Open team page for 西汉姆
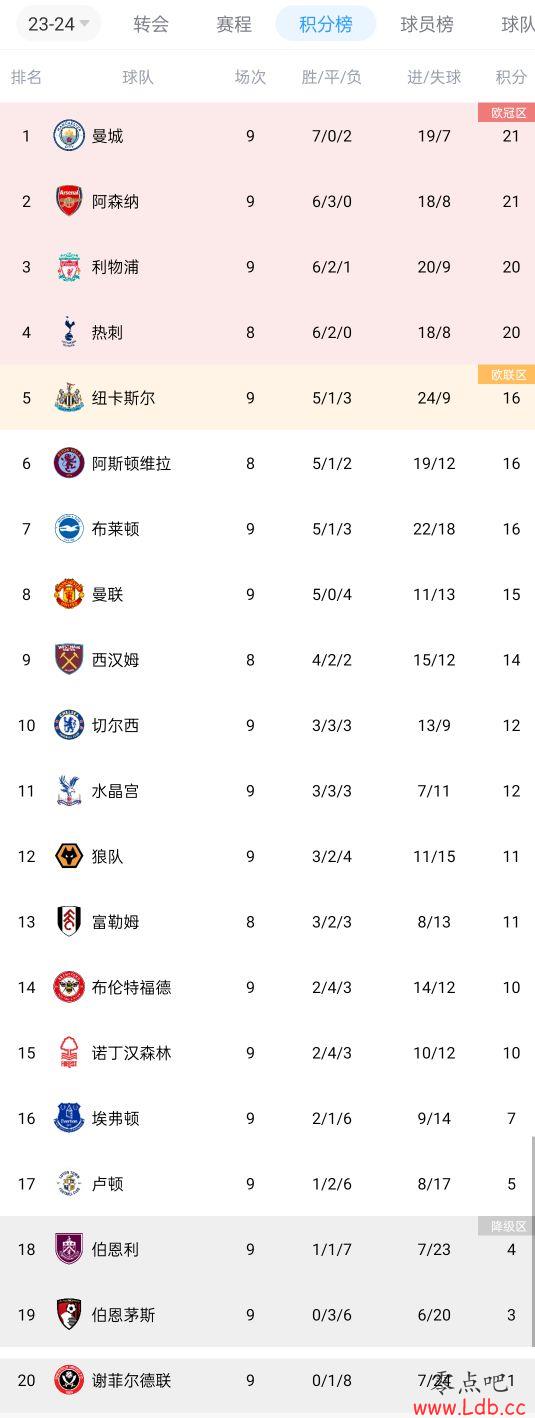The image size is (535, 1418). pos(115,660)
